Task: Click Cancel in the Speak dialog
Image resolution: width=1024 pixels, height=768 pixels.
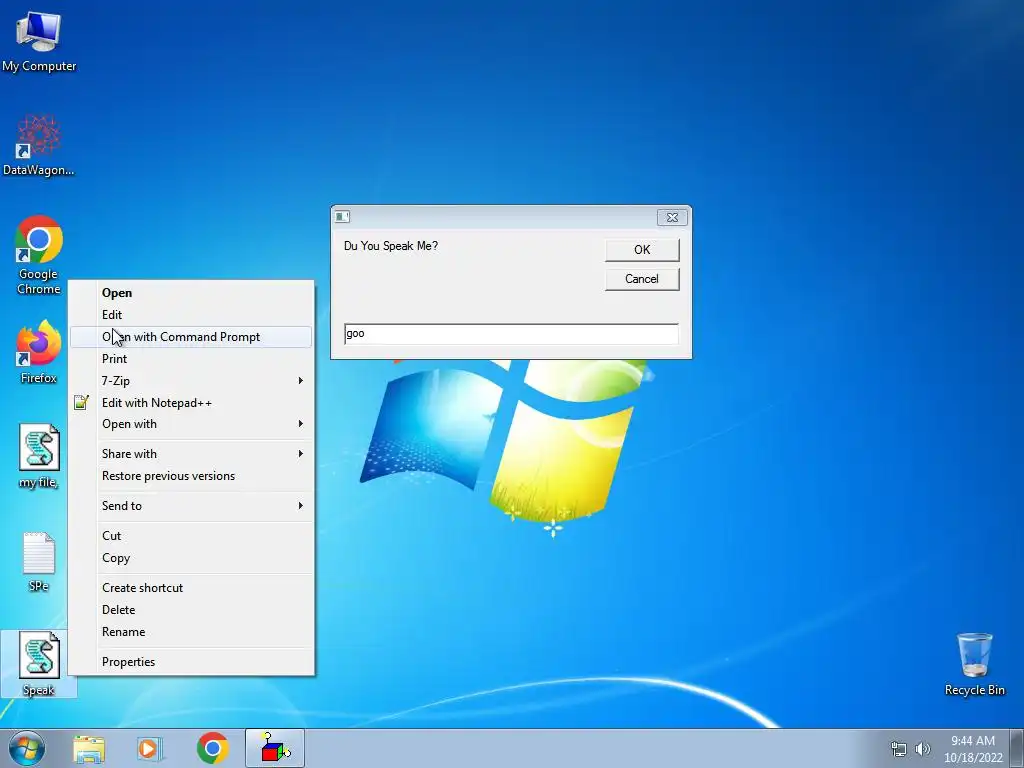Action: [642, 279]
